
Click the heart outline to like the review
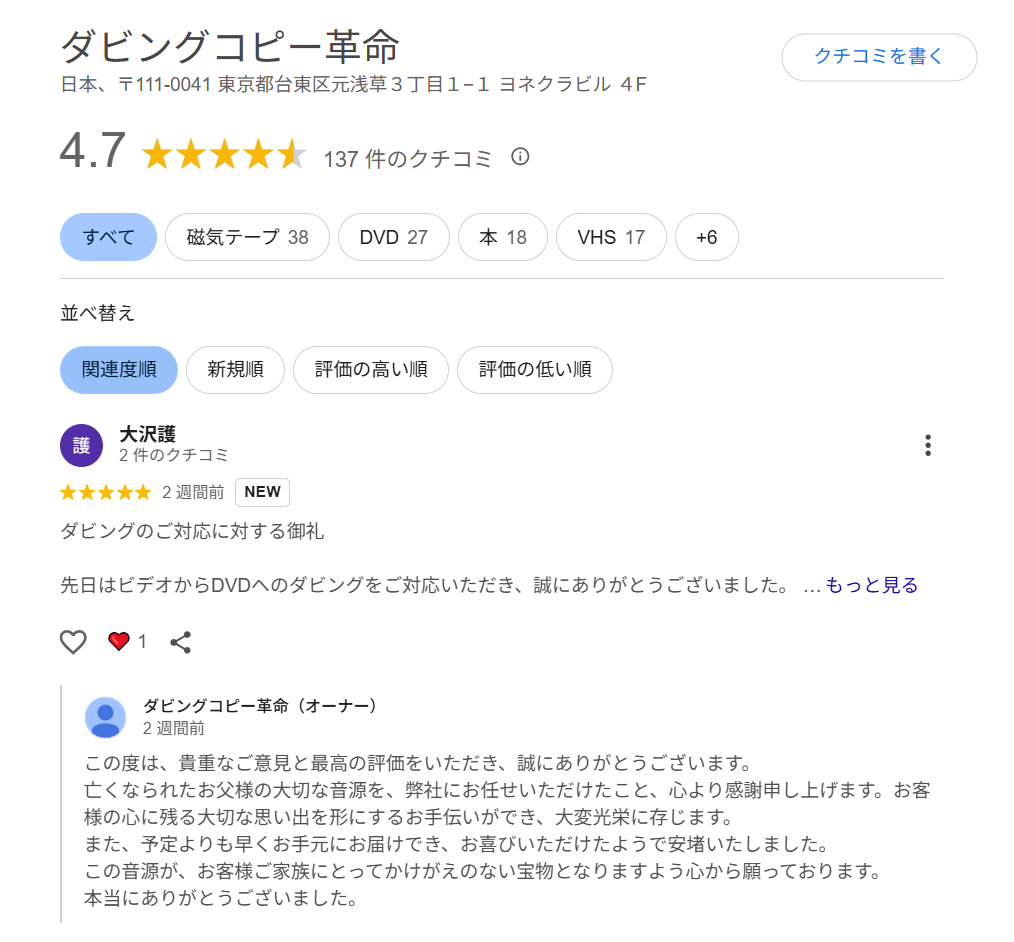pos(72,642)
